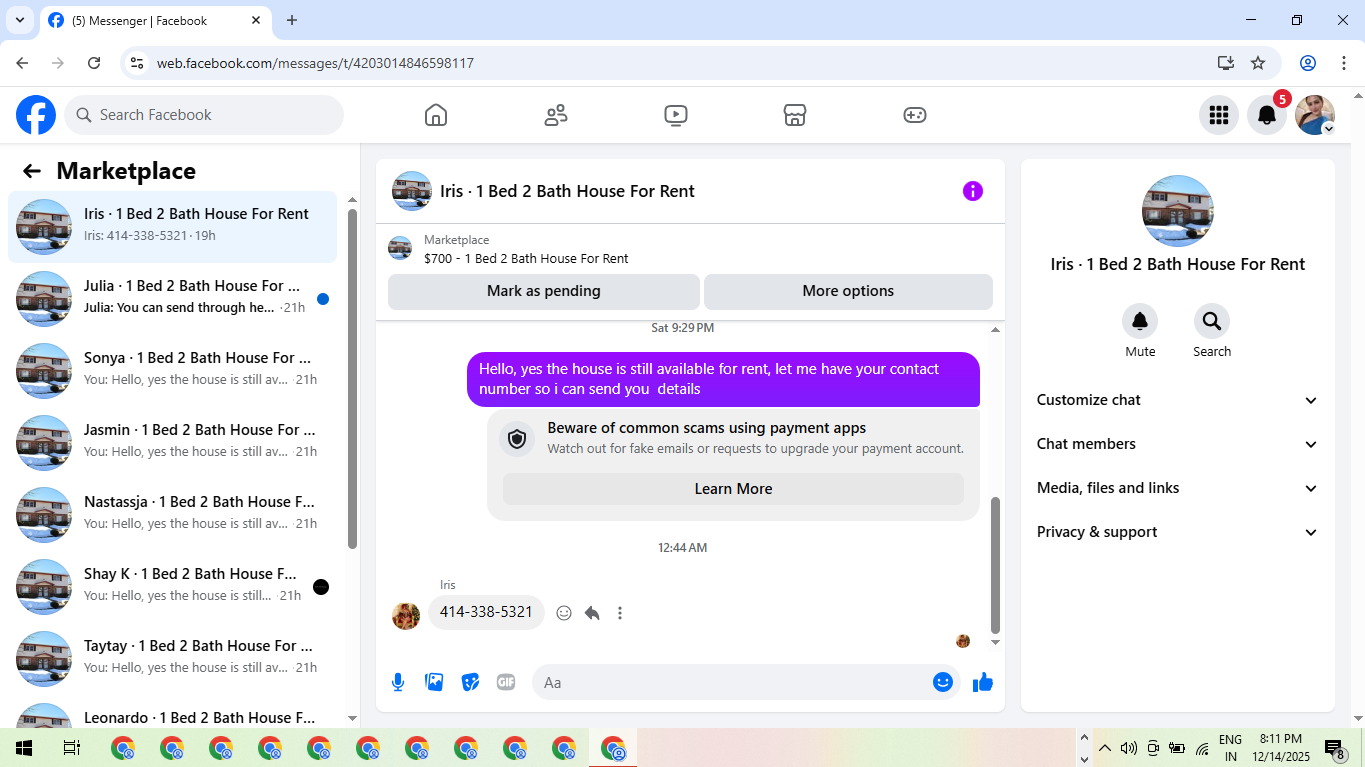This screenshot has width=1365, height=767.
Task: Show hidden system tray icons
Action: coord(1105,748)
